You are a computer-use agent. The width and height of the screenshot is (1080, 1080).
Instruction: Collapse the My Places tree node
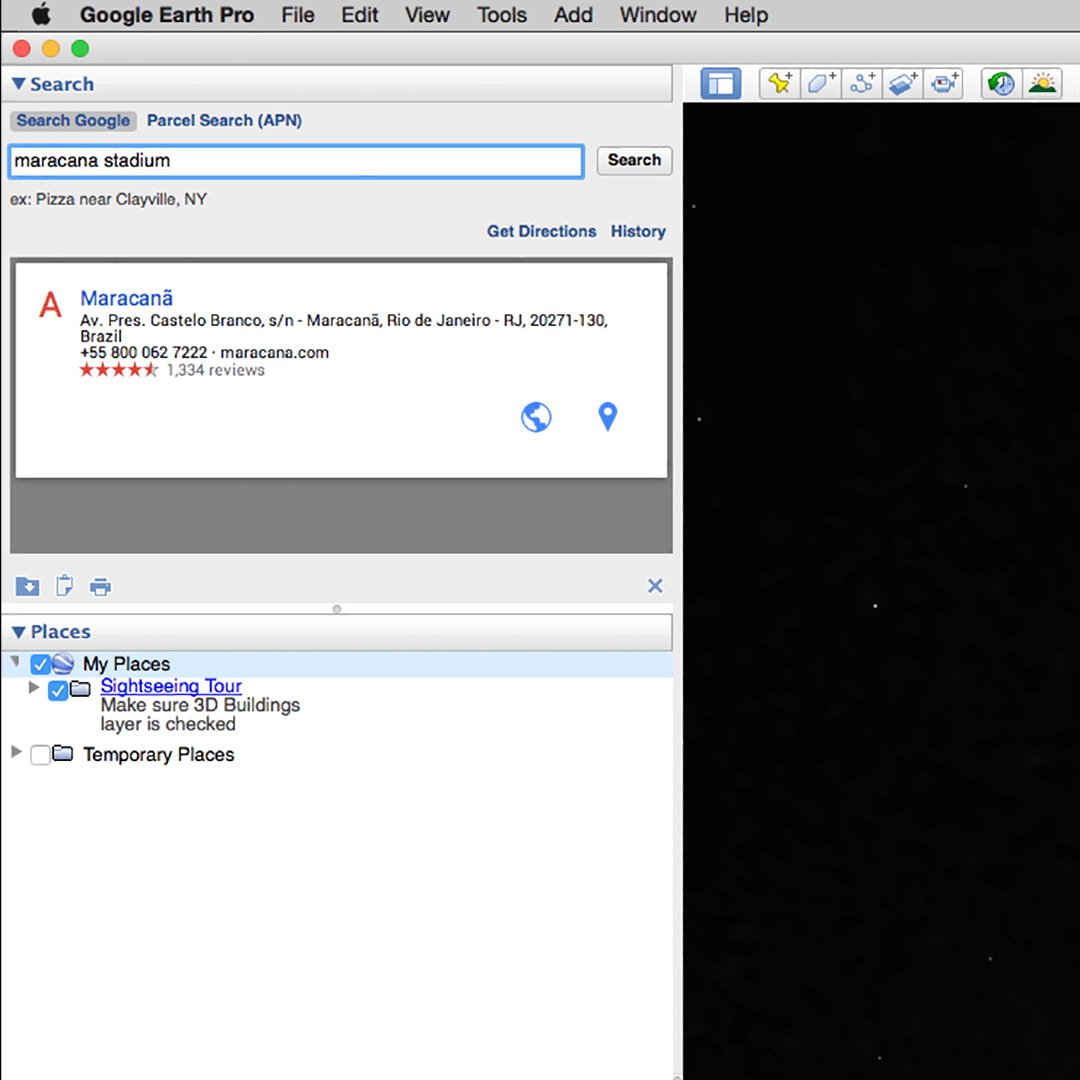click(x=15, y=662)
